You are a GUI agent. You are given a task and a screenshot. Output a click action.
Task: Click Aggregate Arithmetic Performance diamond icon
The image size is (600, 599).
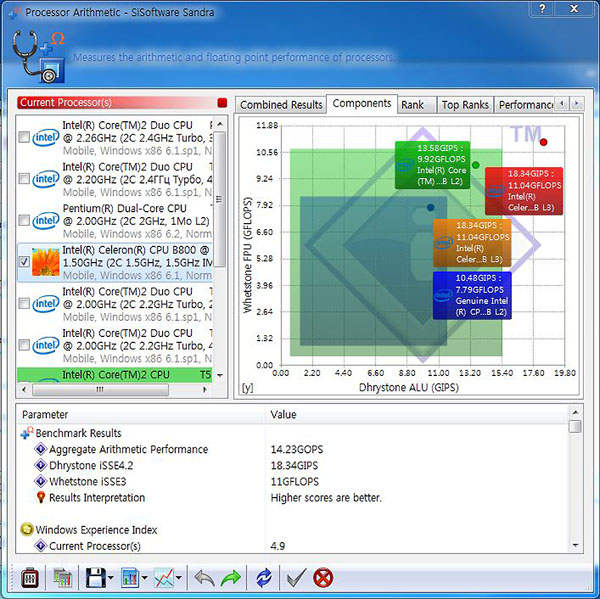41,449
